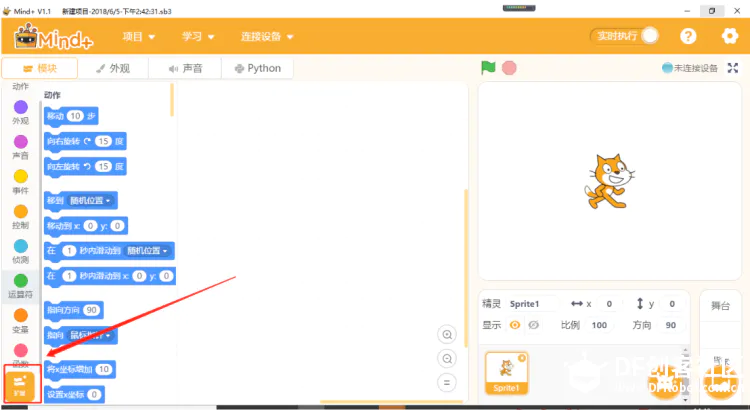Edit the sprite y coordinate field
Screen dimensions: 750x410
672,304
